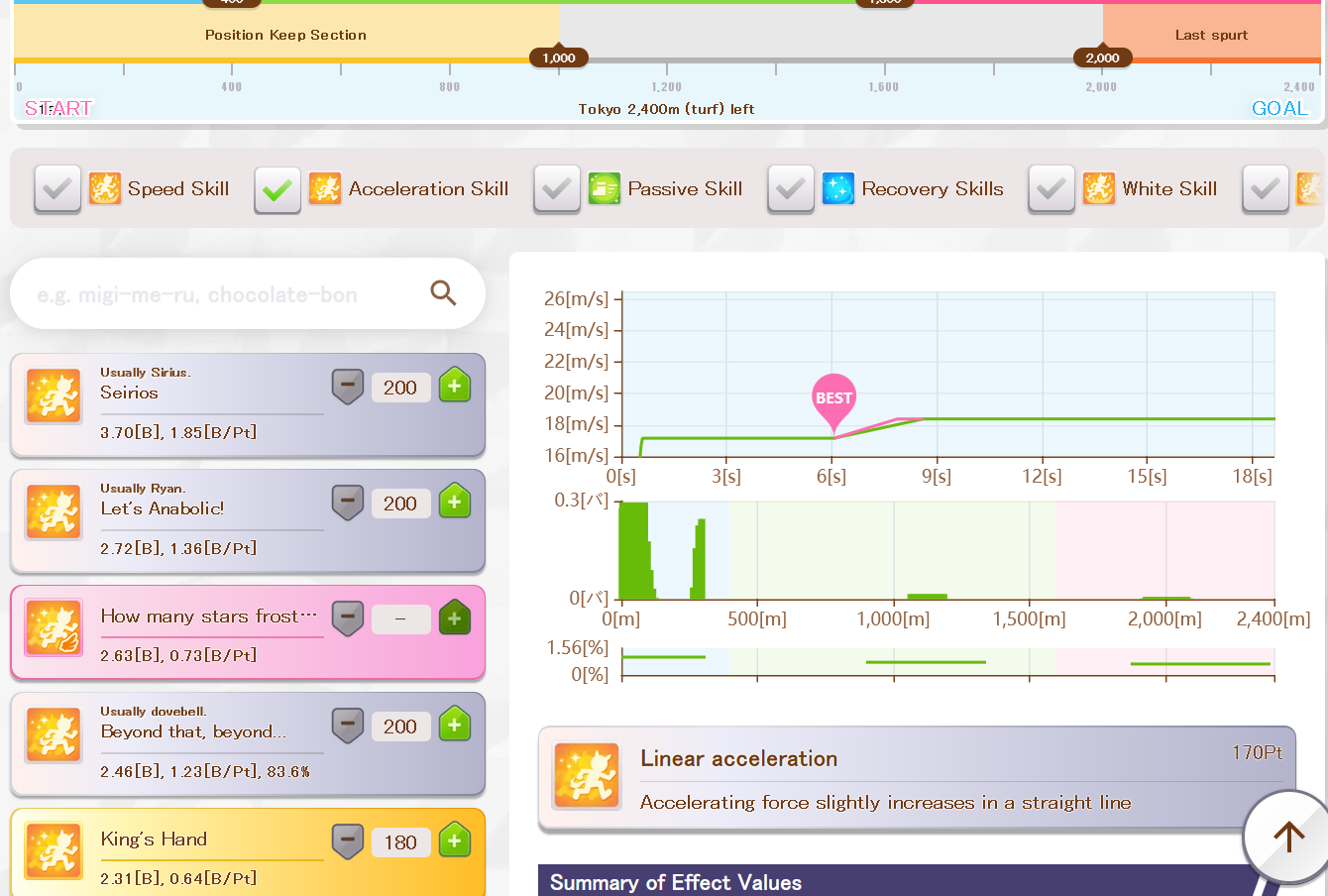Click the blue Recovery Skills icon
Viewport: 1328px width, 896px height.
[x=838, y=188]
